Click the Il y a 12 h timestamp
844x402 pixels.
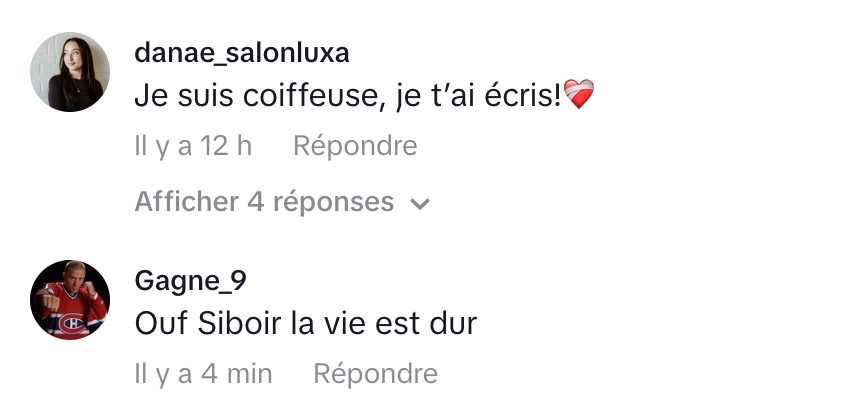(193, 146)
